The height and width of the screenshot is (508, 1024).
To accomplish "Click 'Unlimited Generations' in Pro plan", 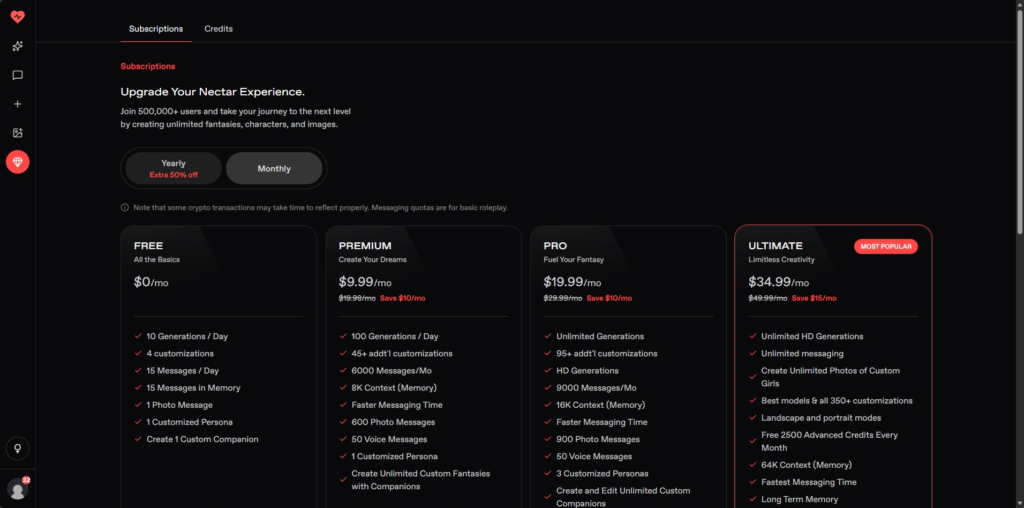I will tap(600, 336).
